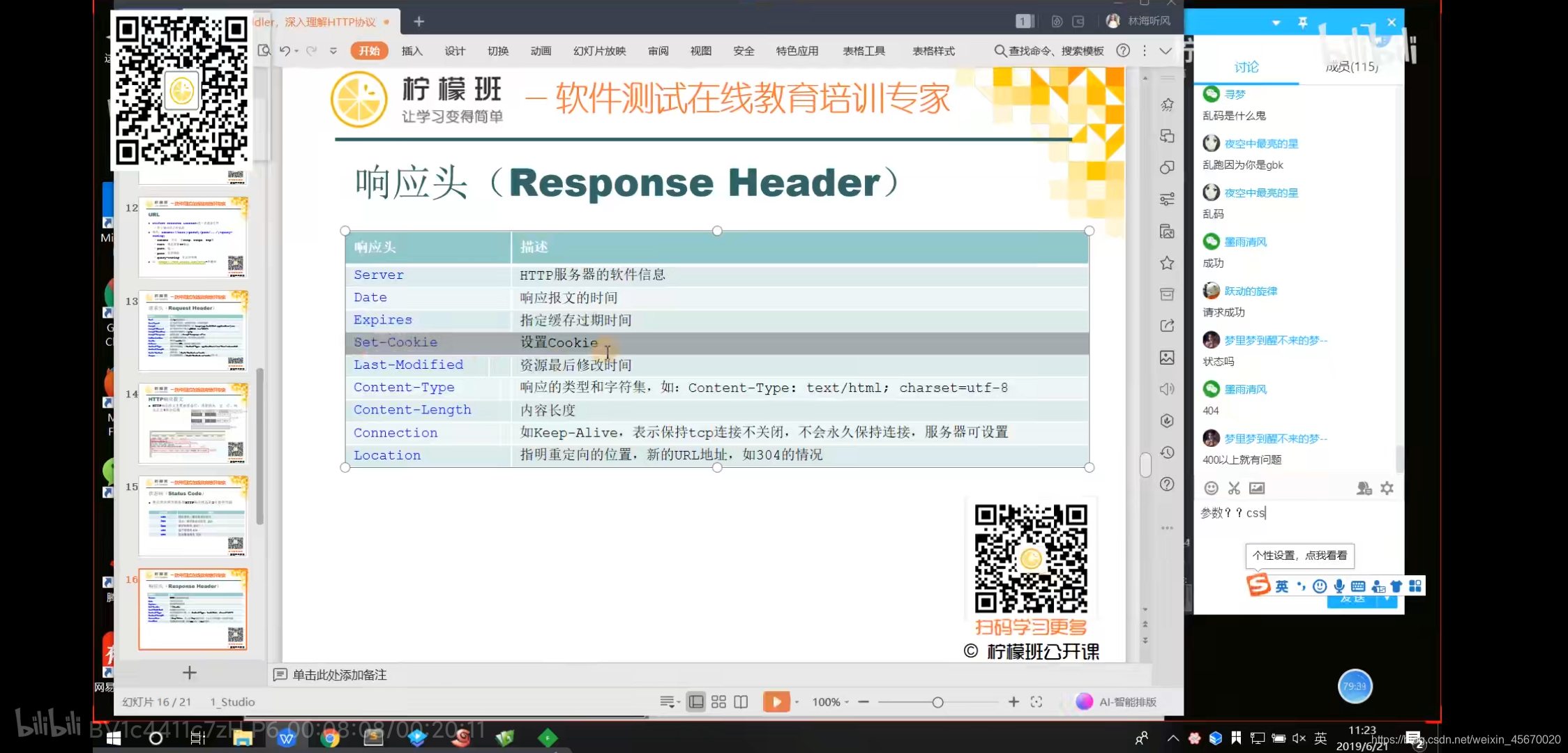Expand slideshow play options arrow
Image resolution: width=1568 pixels, height=753 pixels.
tap(797, 702)
